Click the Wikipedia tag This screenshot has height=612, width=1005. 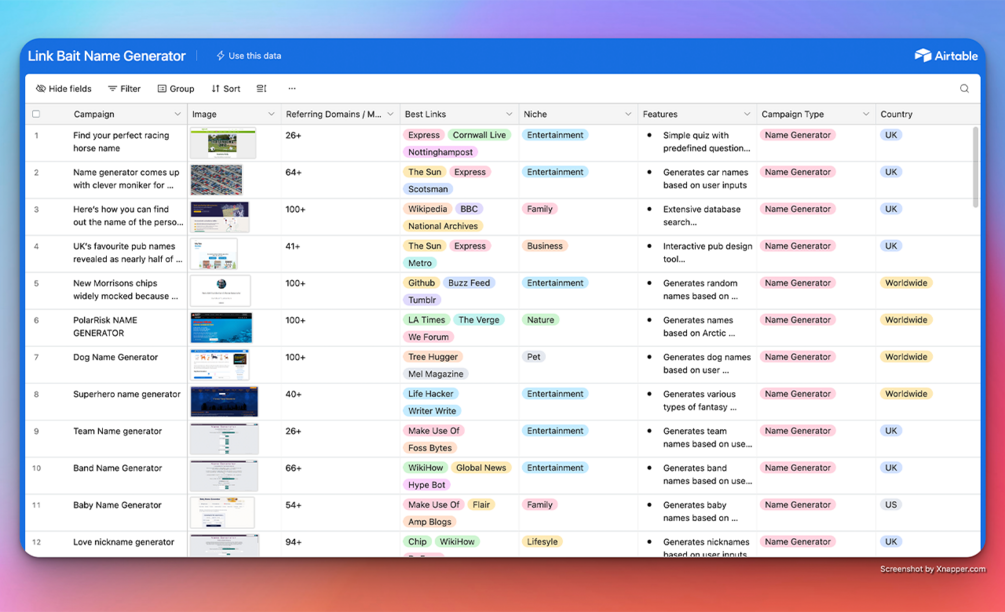[x=428, y=209]
